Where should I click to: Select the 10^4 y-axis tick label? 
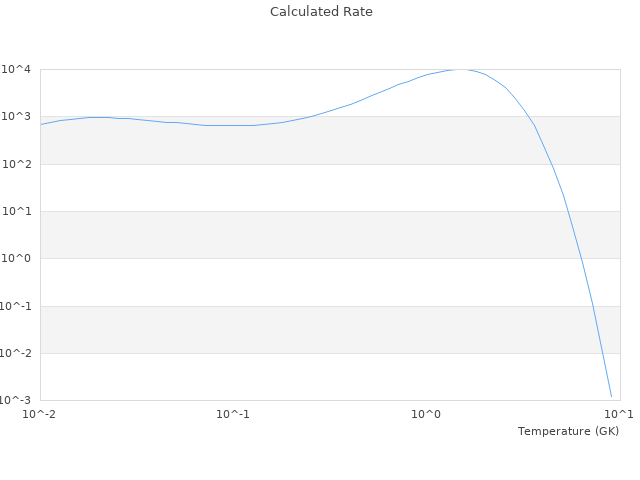[17, 70]
